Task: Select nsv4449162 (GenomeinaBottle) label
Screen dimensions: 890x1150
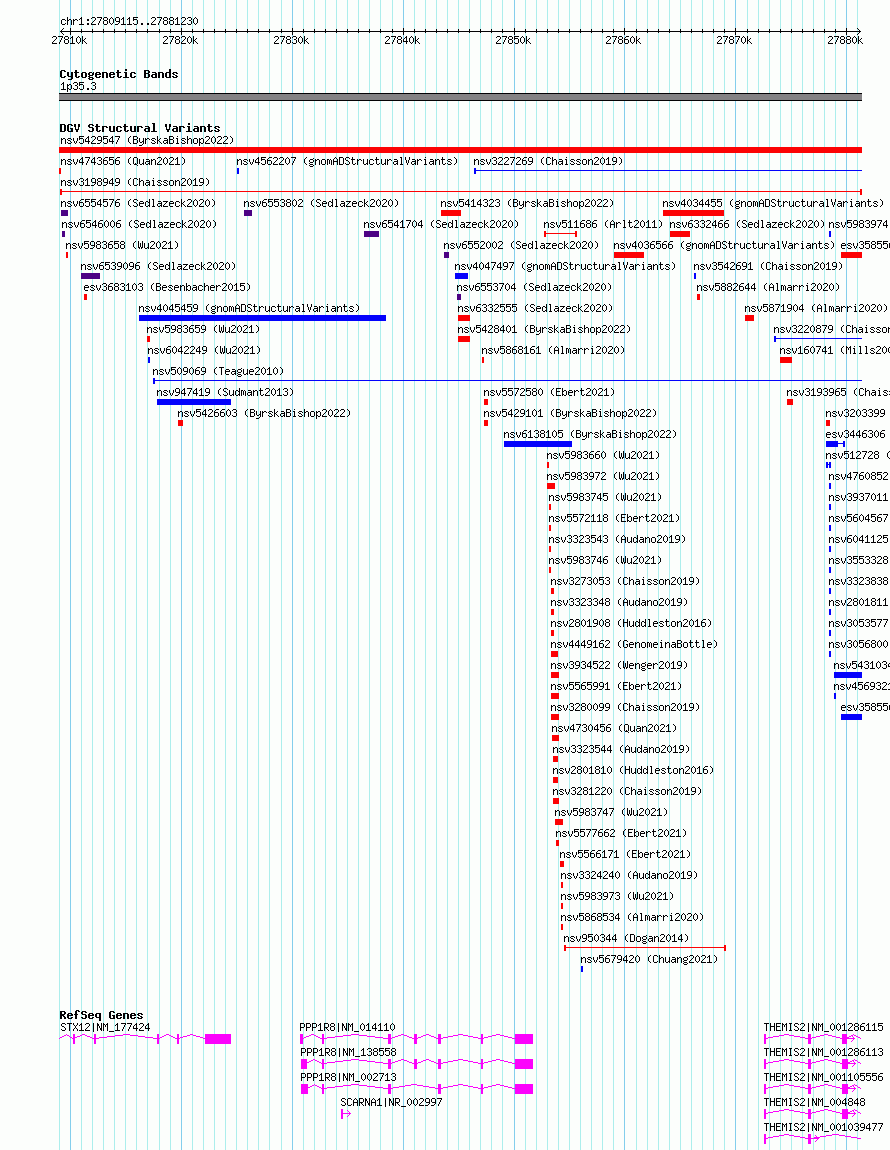Action: [635, 645]
